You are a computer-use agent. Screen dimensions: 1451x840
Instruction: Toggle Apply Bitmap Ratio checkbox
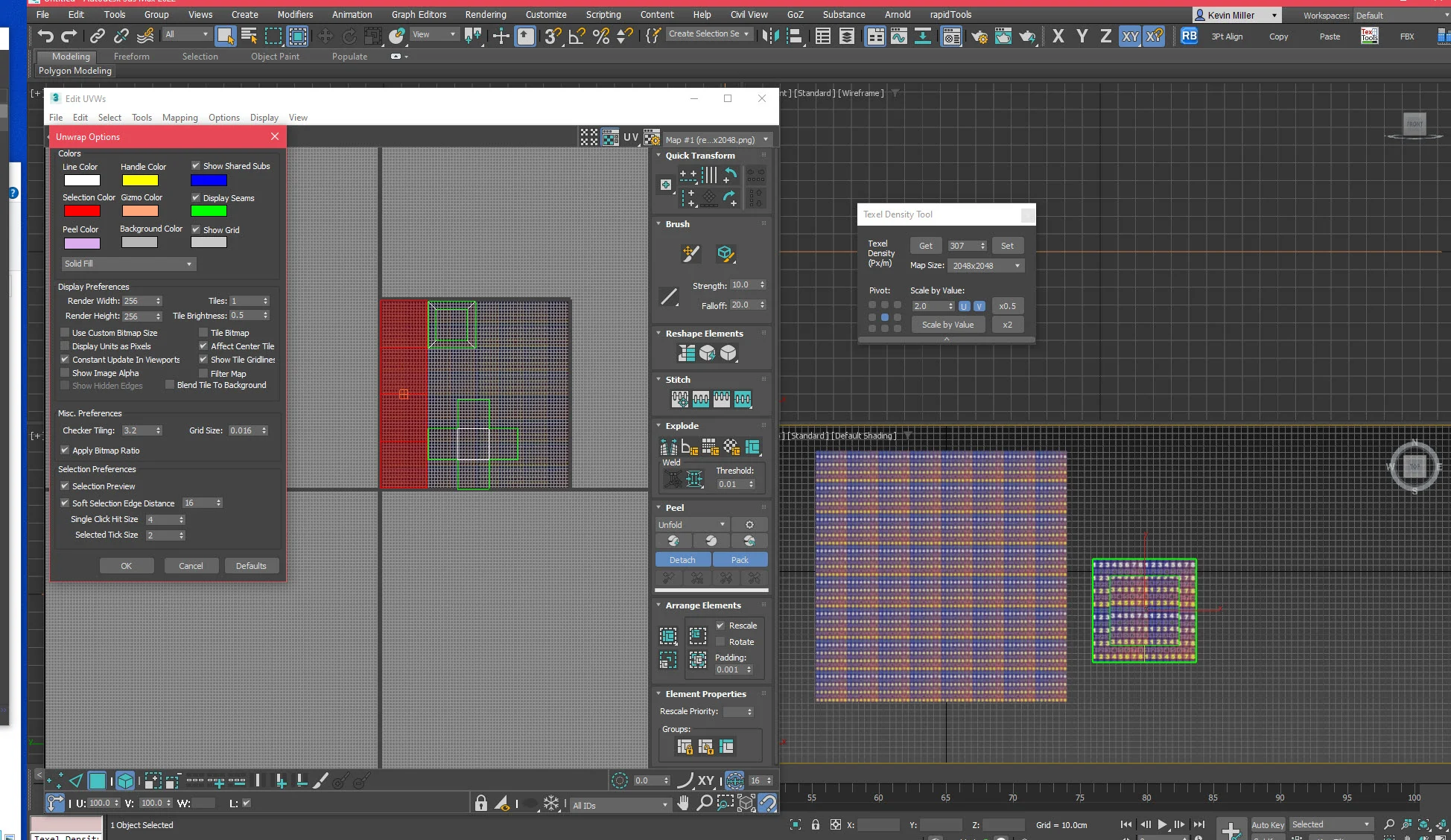tap(65, 451)
